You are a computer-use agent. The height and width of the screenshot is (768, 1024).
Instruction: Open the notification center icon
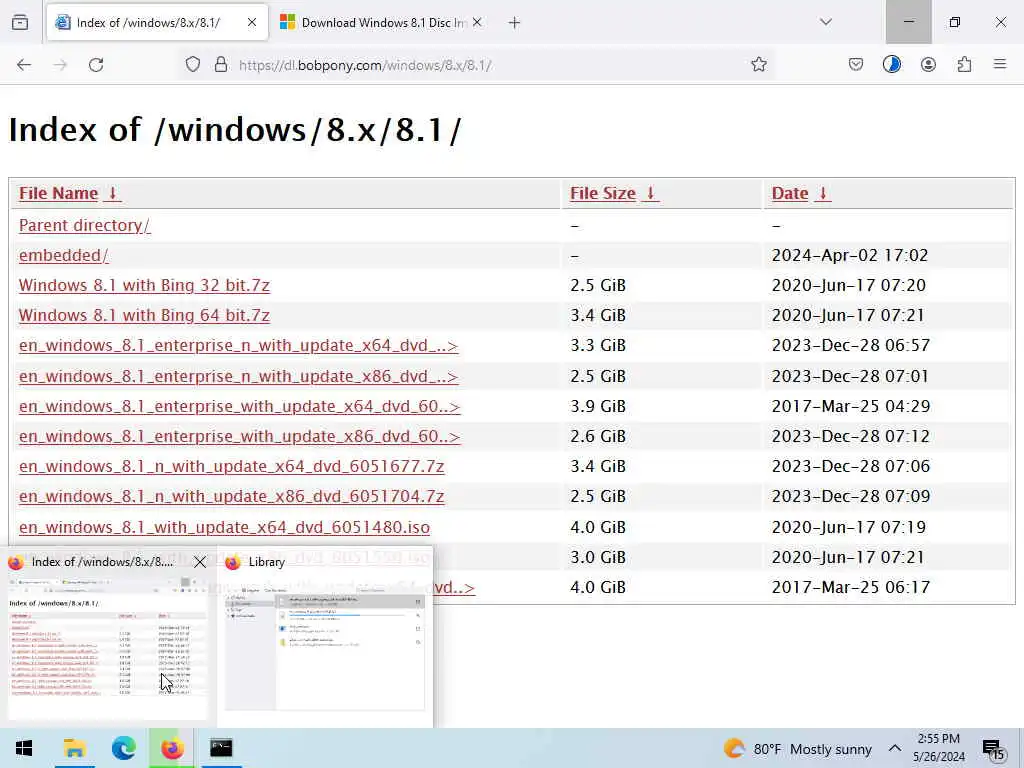[993, 750]
